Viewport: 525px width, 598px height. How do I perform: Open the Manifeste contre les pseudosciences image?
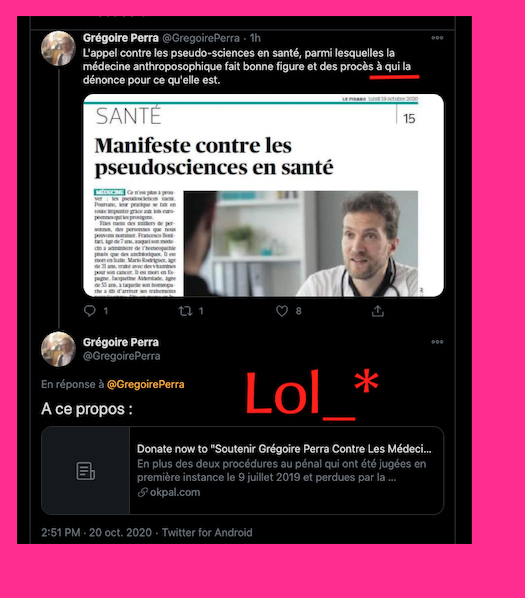[263, 195]
